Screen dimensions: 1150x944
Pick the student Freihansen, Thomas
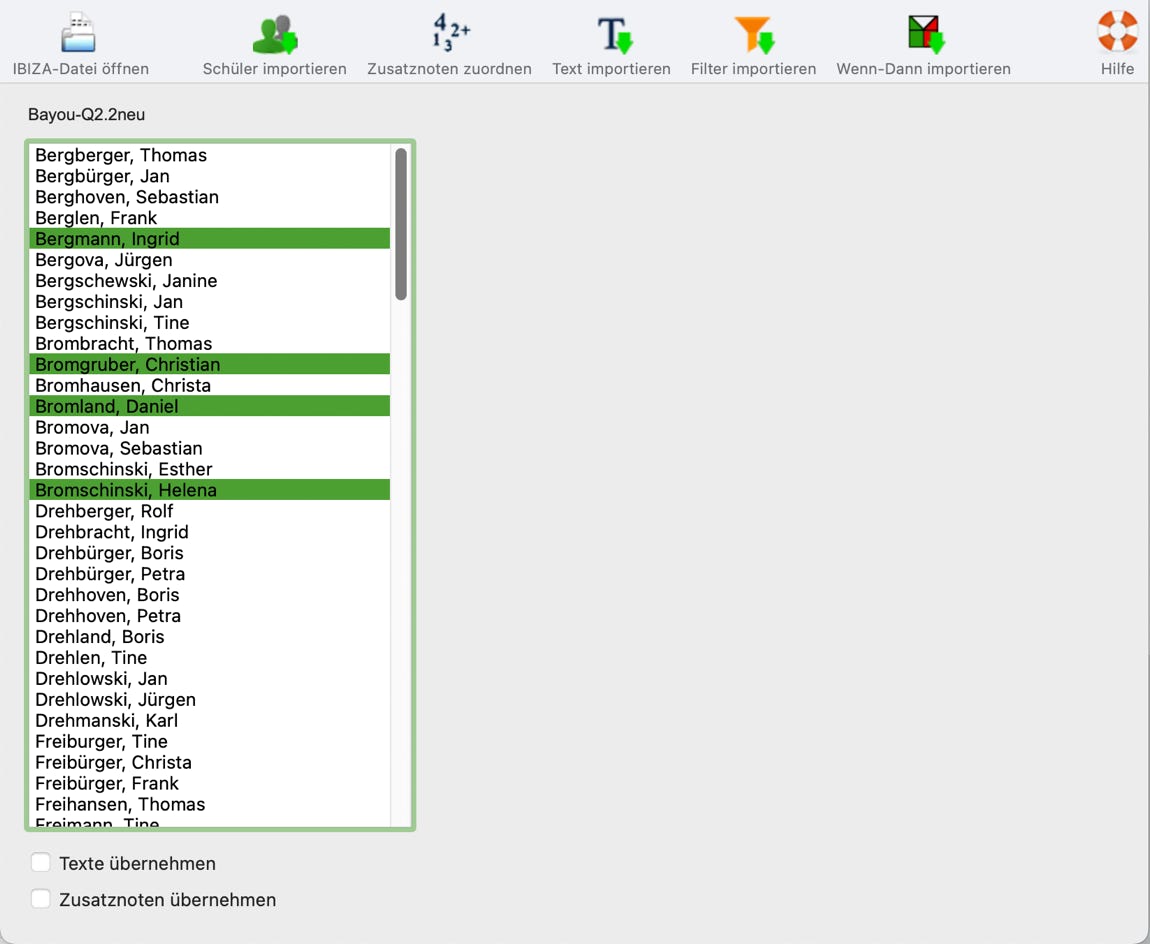pos(120,804)
